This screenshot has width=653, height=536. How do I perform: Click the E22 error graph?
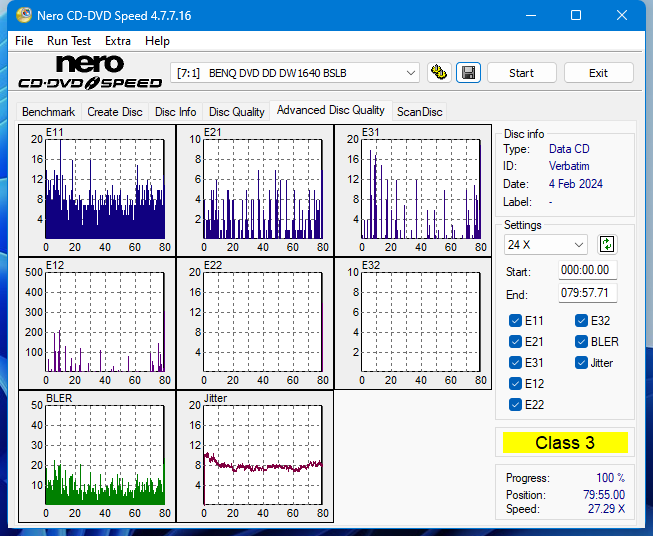(255, 323)
